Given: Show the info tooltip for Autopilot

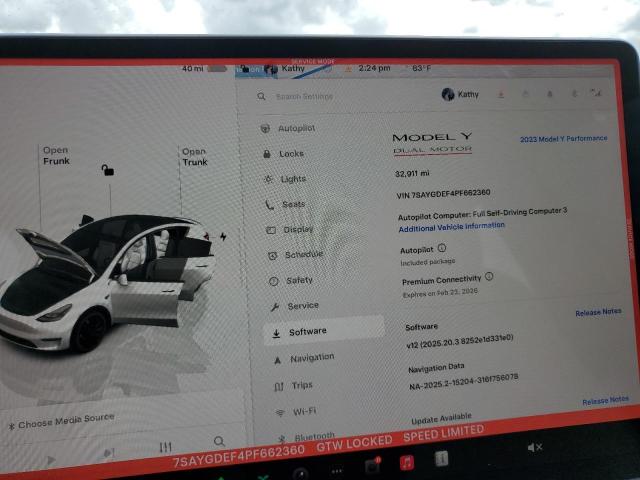Looking at the screenshot, I should click(x=442, y=248).
